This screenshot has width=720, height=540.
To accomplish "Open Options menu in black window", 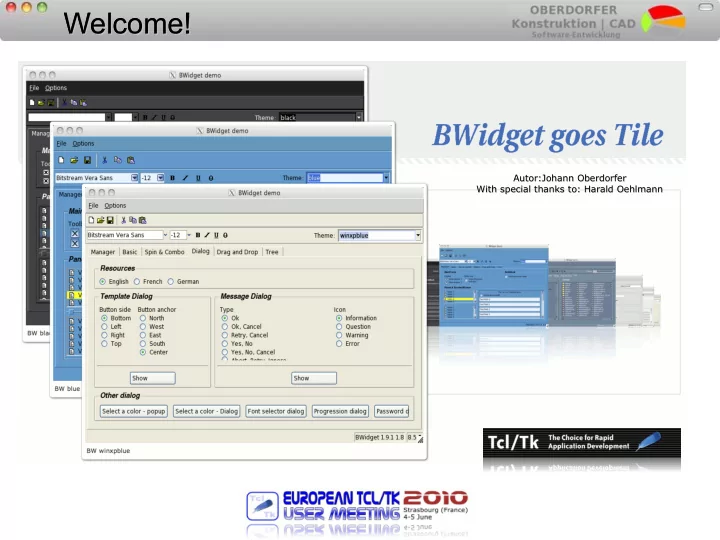I will (x=56, y=88).
